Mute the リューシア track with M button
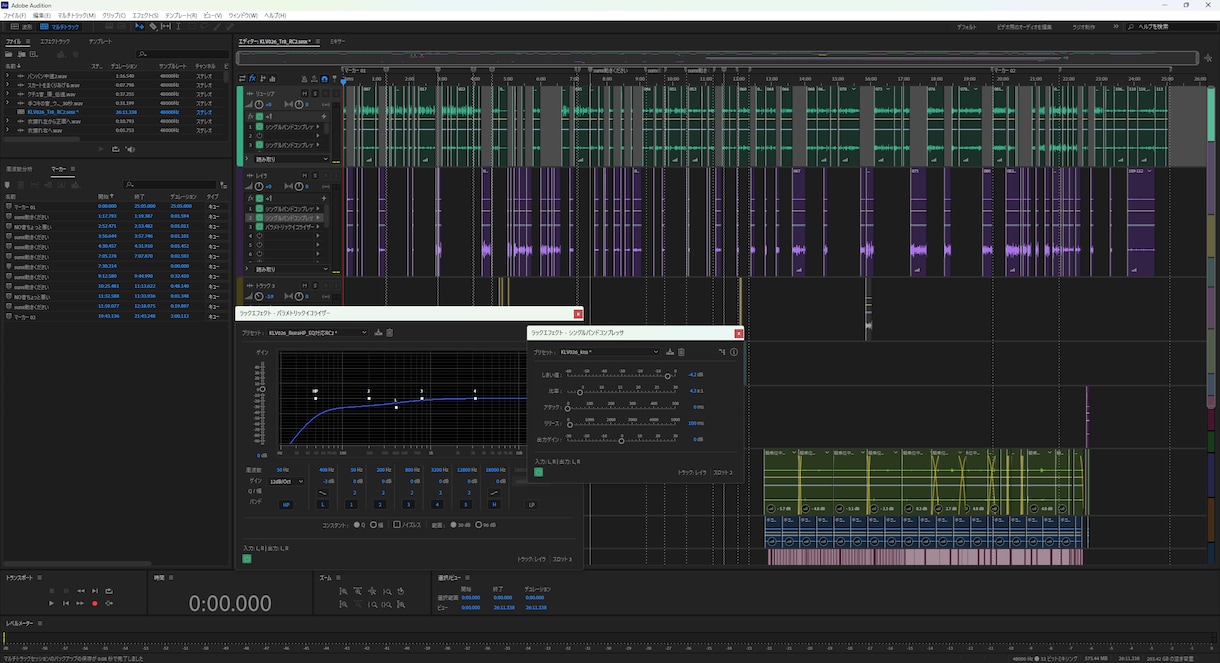The height and width of the screenshot is (663, 1220). pyautogui.click(x=305, y=94)
